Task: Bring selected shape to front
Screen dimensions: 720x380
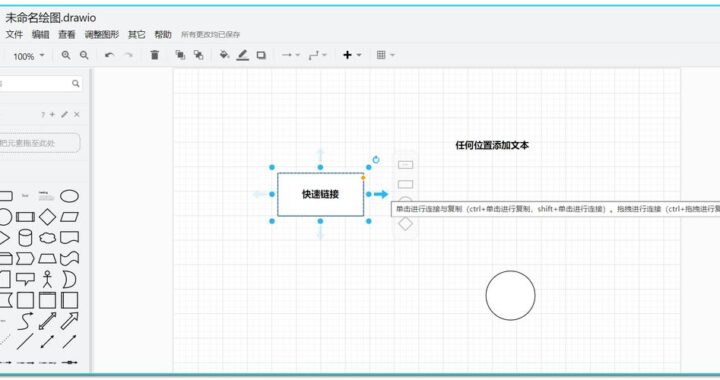Action: [180, 55]
